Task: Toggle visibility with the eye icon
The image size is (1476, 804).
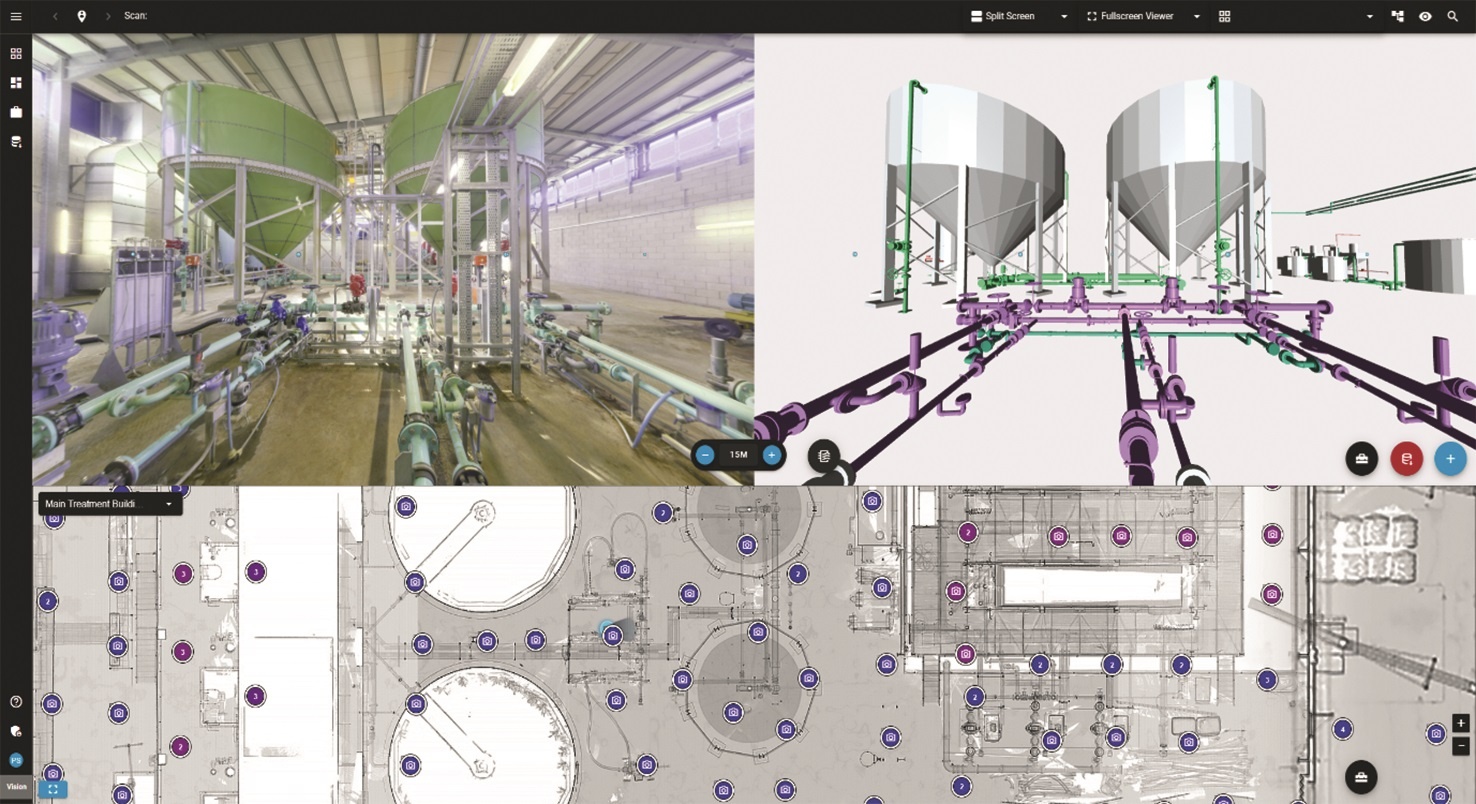Action: coord(1425,16)
